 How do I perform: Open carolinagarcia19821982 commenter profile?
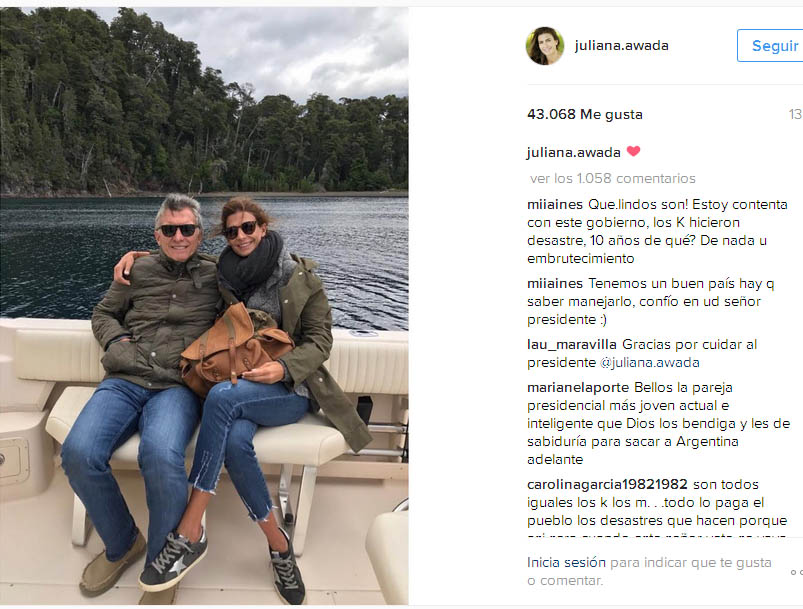coord(607,485)
